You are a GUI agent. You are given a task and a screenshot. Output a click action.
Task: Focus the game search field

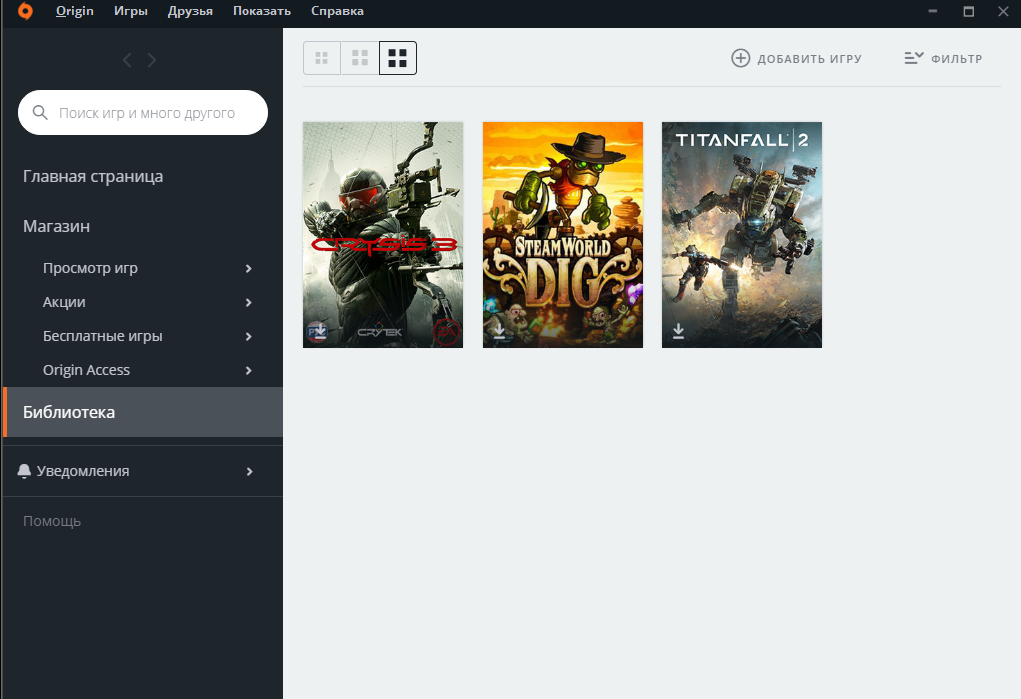(x=143, y=113)
